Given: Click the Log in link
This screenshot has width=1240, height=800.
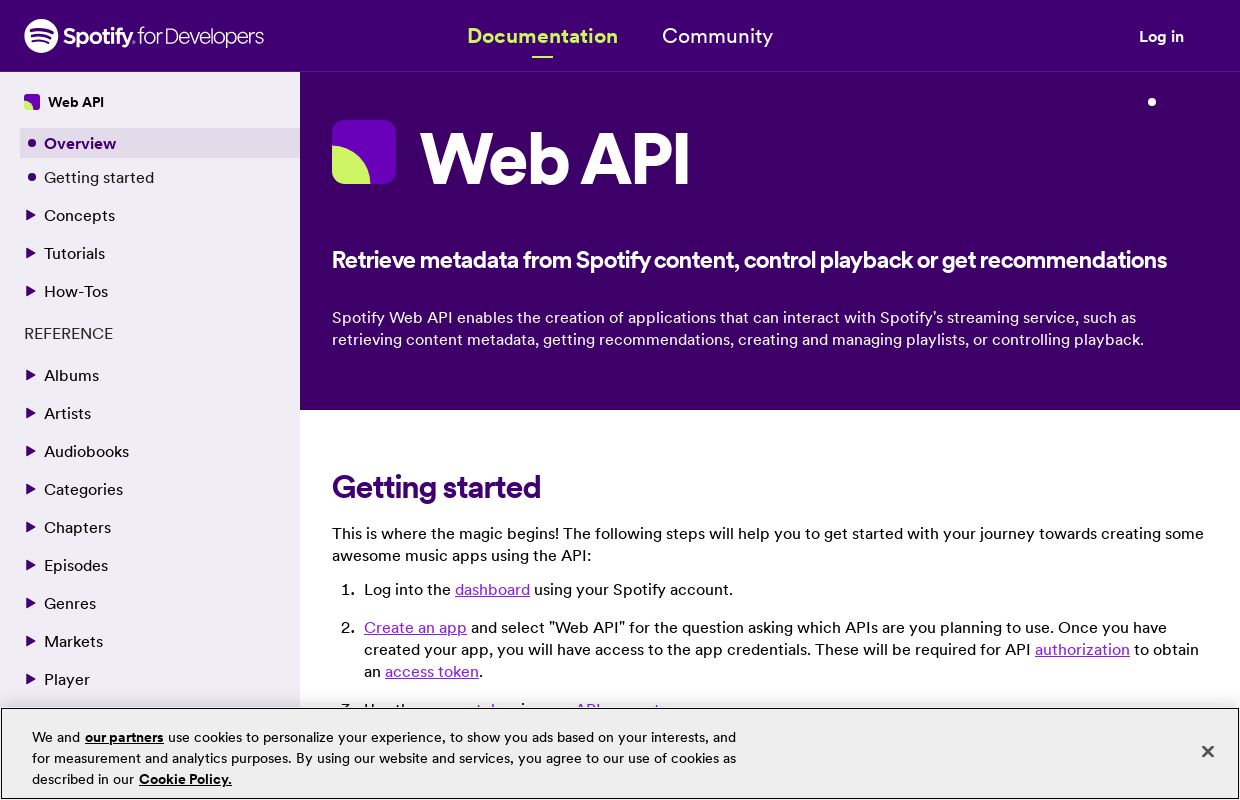Looking at the screenshot, I should coord(1161,37).
